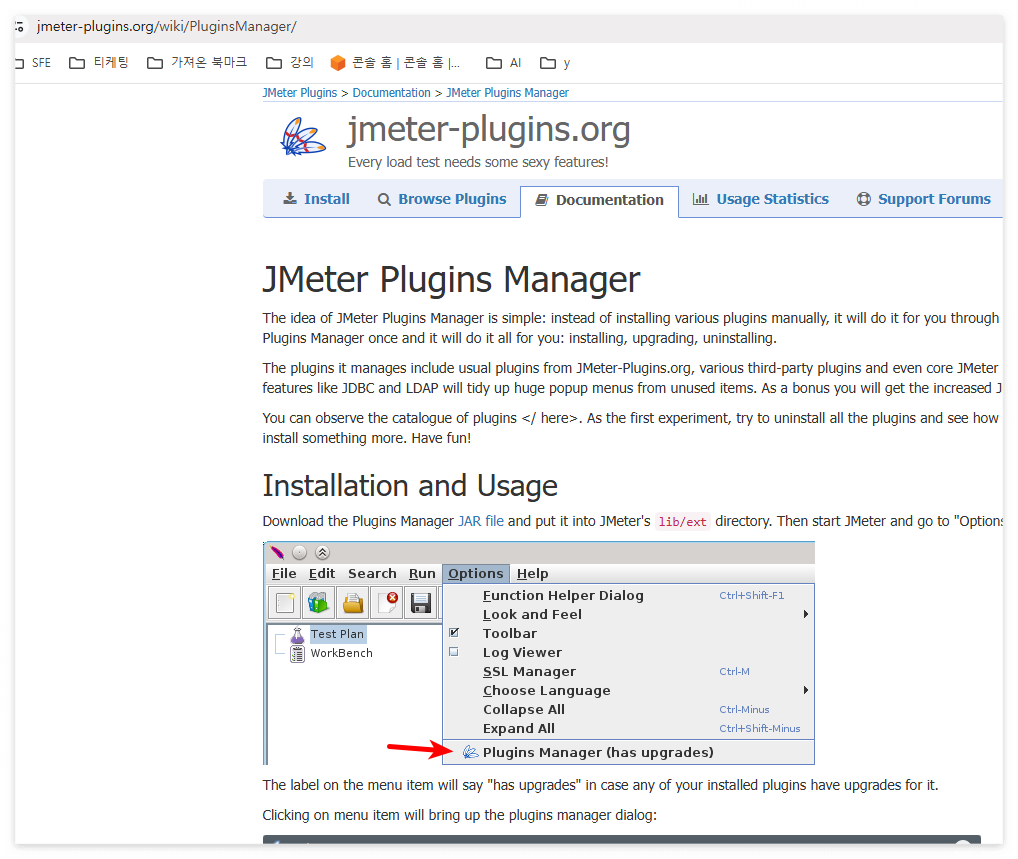Click the Install tab download icon
The image size is (1018, 859).
pos(290,198)
